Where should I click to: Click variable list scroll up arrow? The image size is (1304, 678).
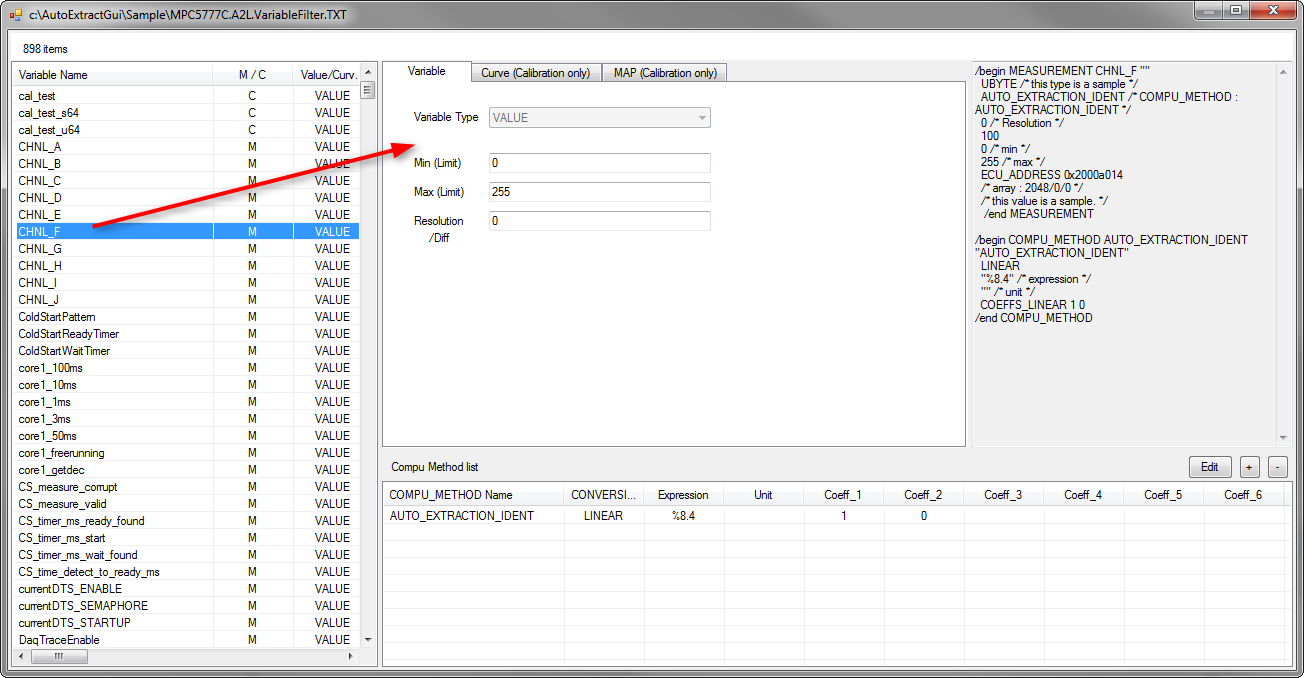click(367, 73)
